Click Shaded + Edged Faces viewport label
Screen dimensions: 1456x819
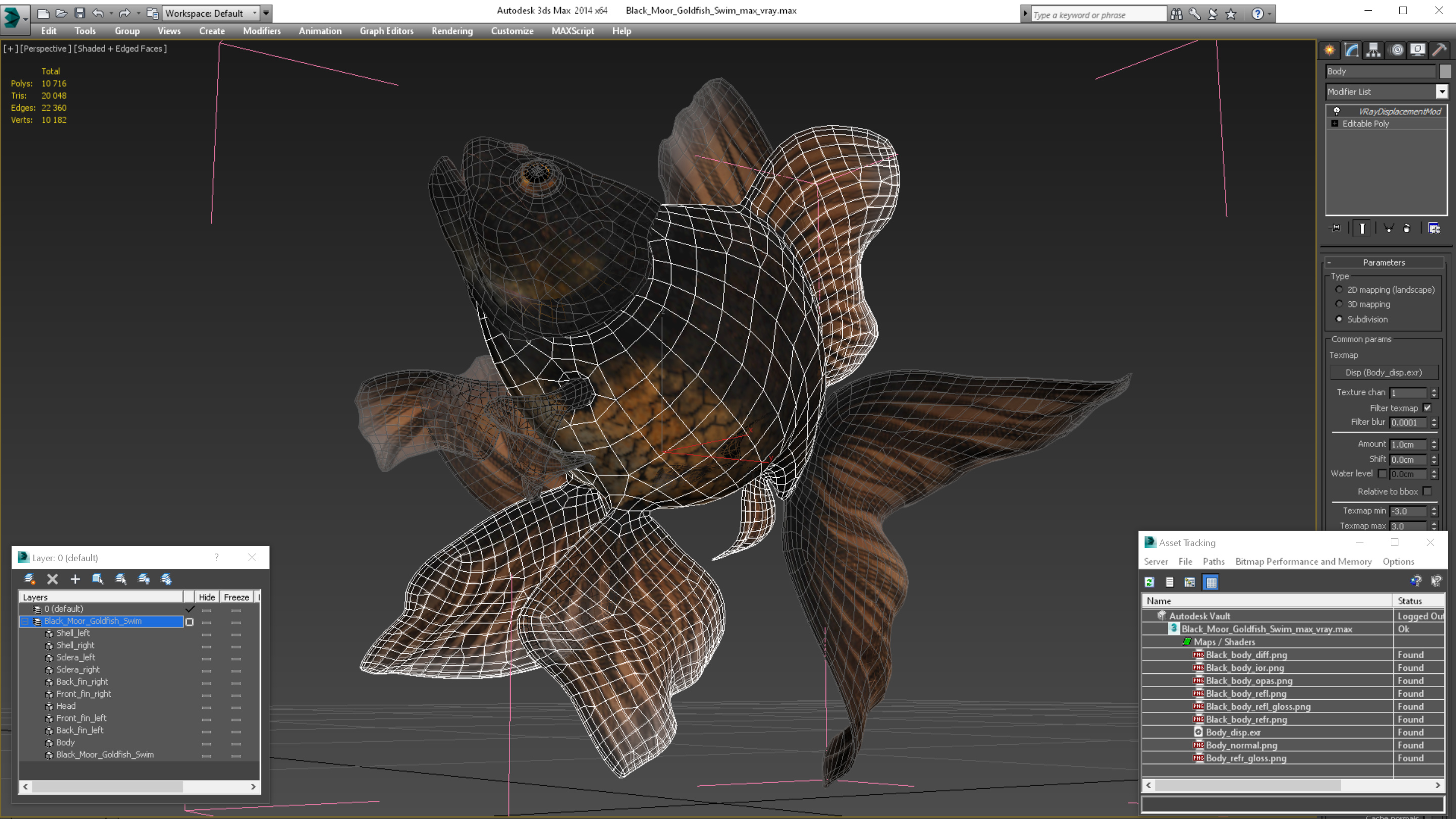pos(120,49)
